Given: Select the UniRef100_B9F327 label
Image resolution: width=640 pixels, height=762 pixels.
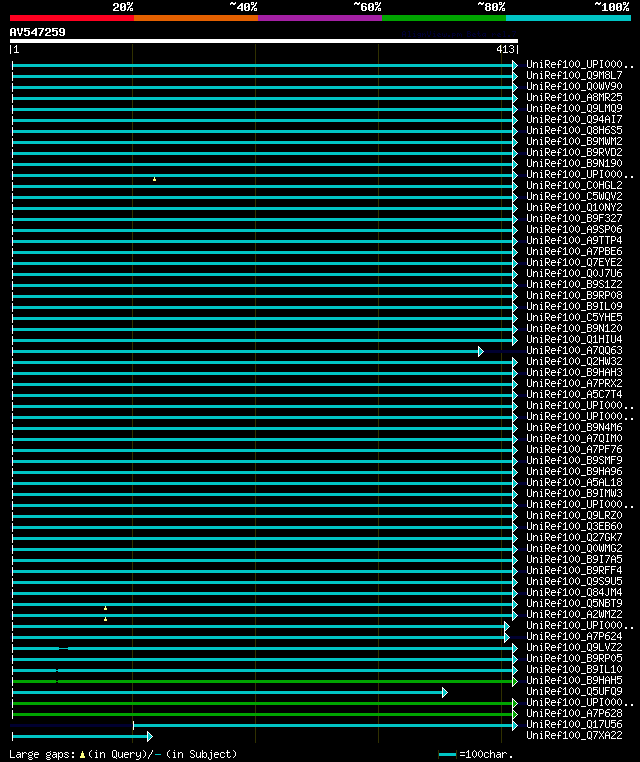Looking at the screenshot, I should (x=574, y=218).
